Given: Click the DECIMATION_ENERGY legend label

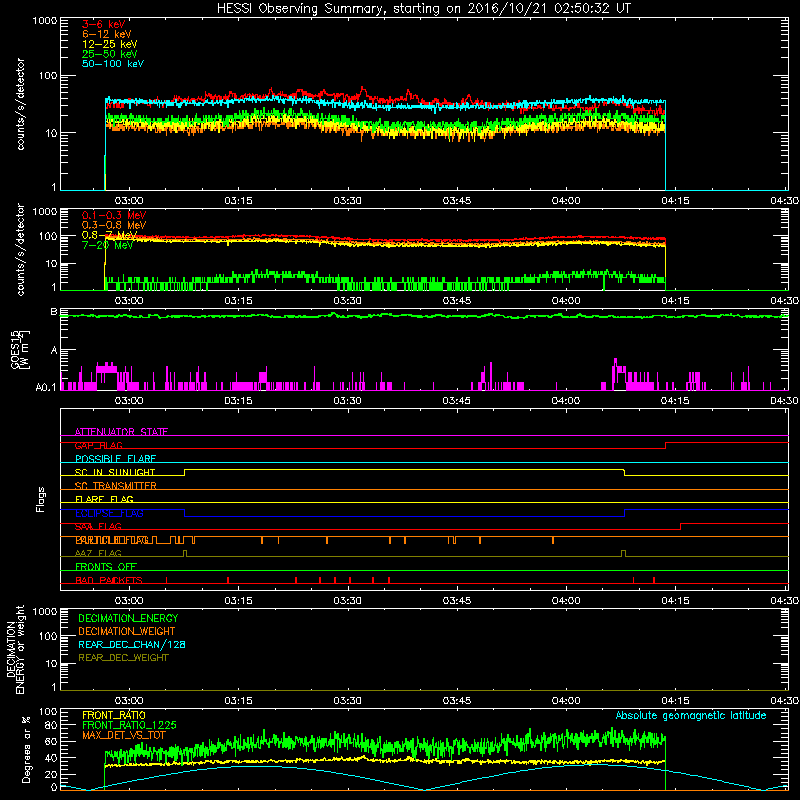Looking at the screenshot, I should [128, 618].
